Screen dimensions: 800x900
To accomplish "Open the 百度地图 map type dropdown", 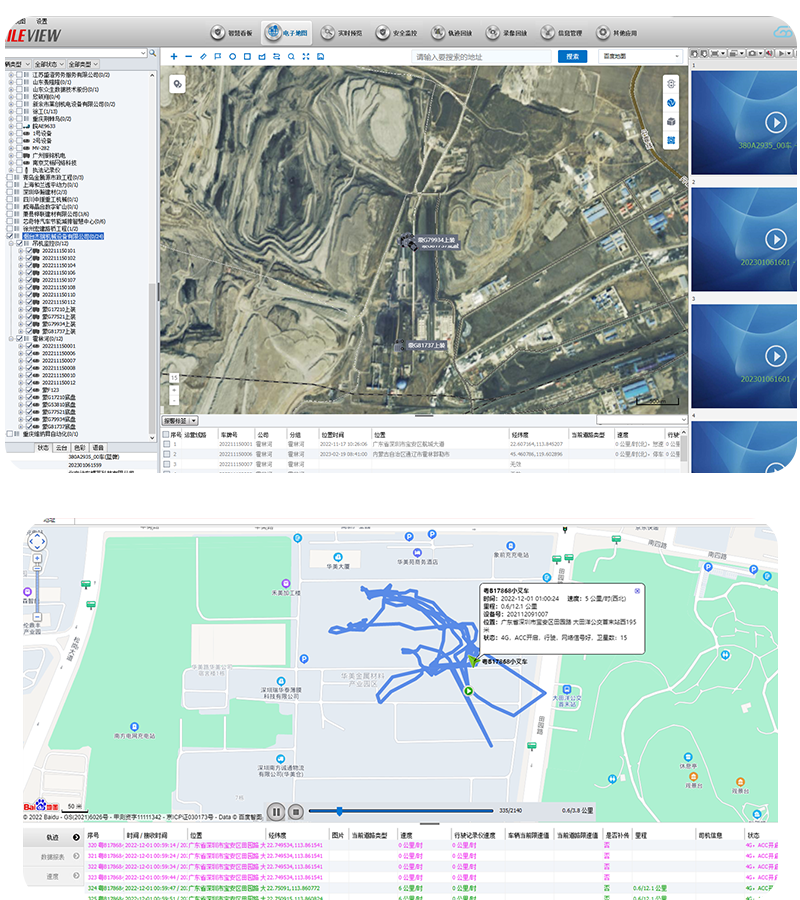I will pos(640,57).
